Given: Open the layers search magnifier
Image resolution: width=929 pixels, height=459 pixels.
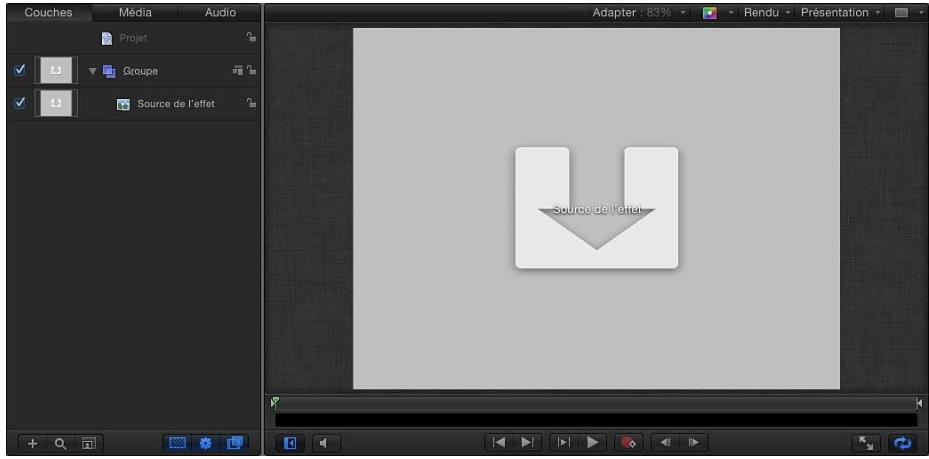Looking at the screenshot, I should pyautogui.click(x=60, y=443).
